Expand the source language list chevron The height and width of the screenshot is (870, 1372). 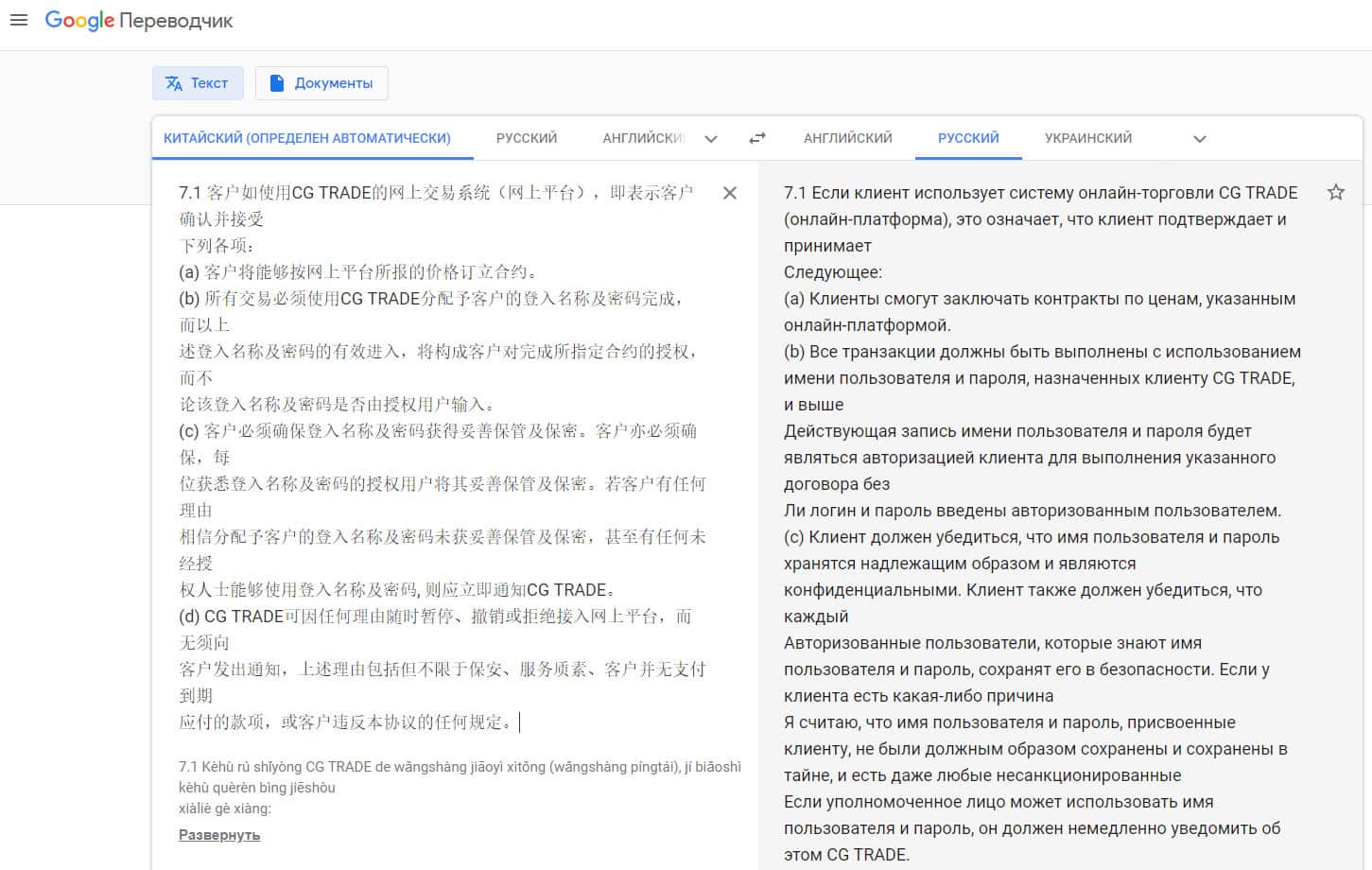tap(711, 139)
